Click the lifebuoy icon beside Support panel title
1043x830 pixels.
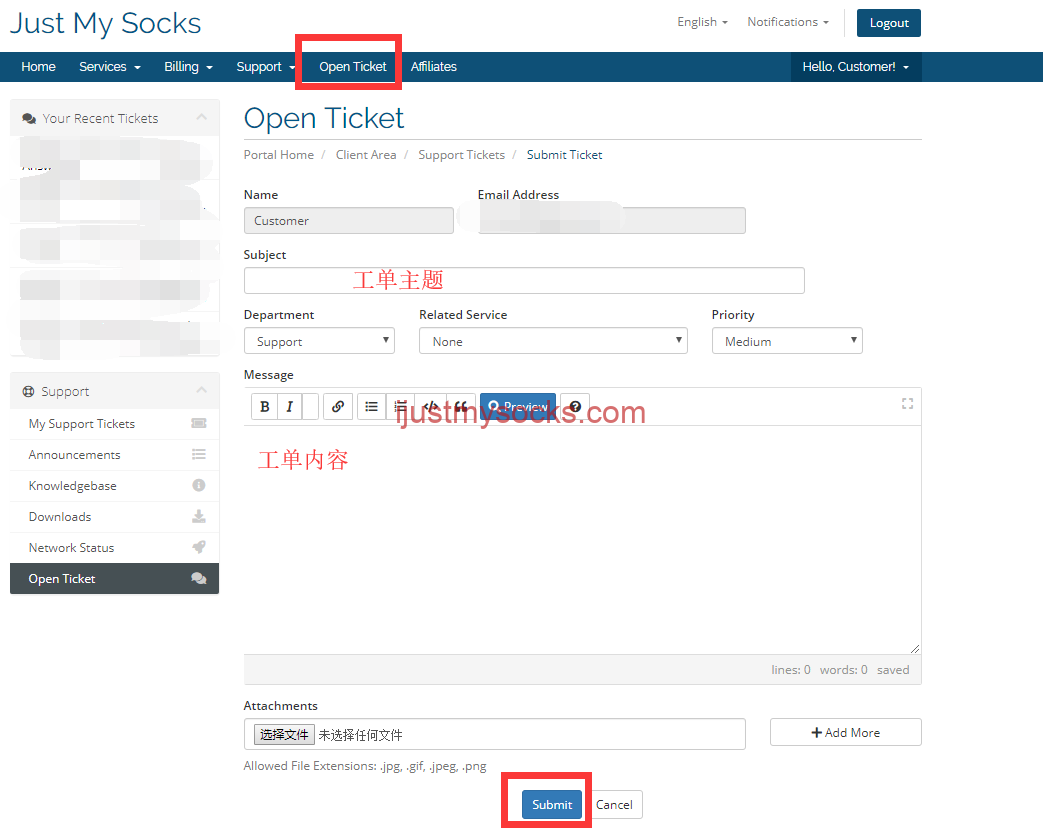(28, 392)
